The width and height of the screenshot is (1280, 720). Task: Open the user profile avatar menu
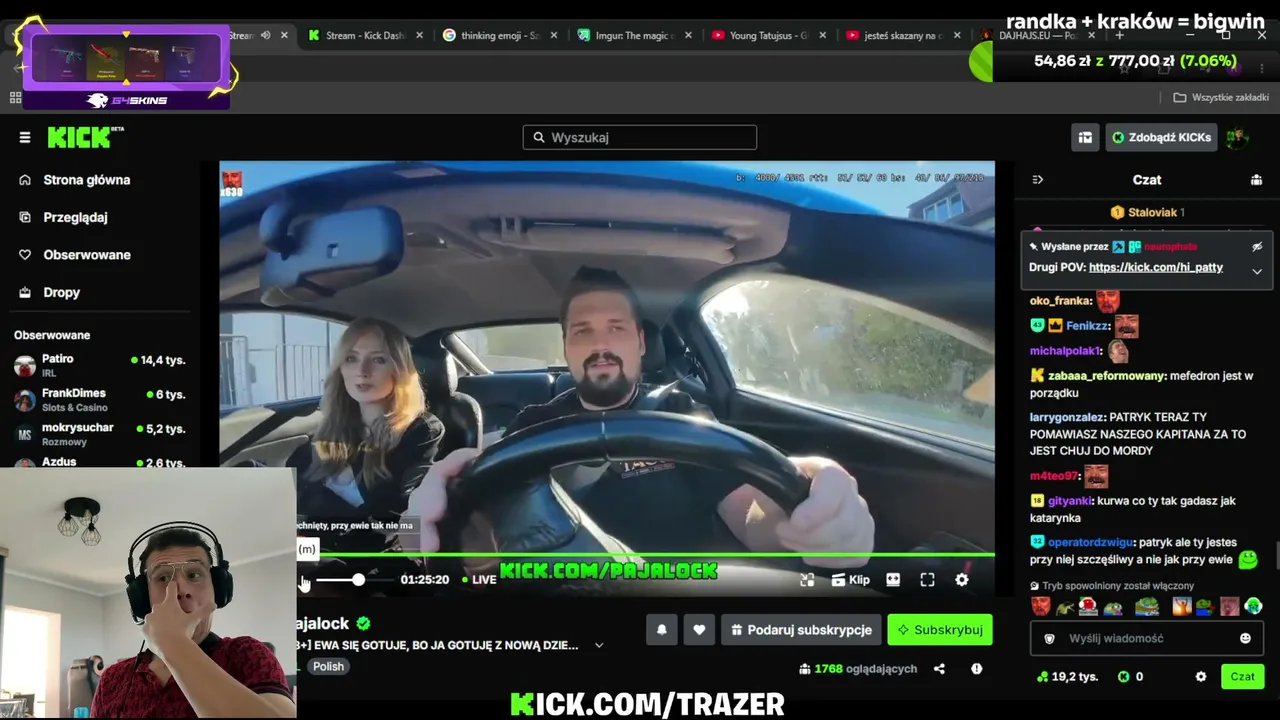pos(1237,138)
